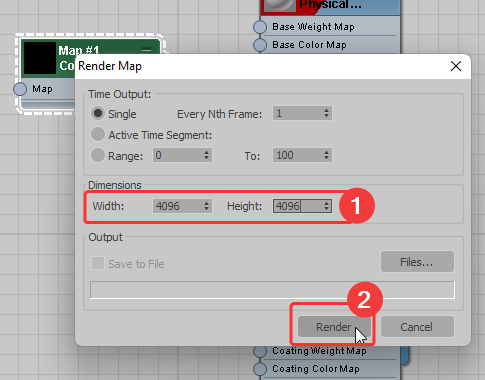
Task: Click the Physical material node preview sphere
Action: [280, 5]
